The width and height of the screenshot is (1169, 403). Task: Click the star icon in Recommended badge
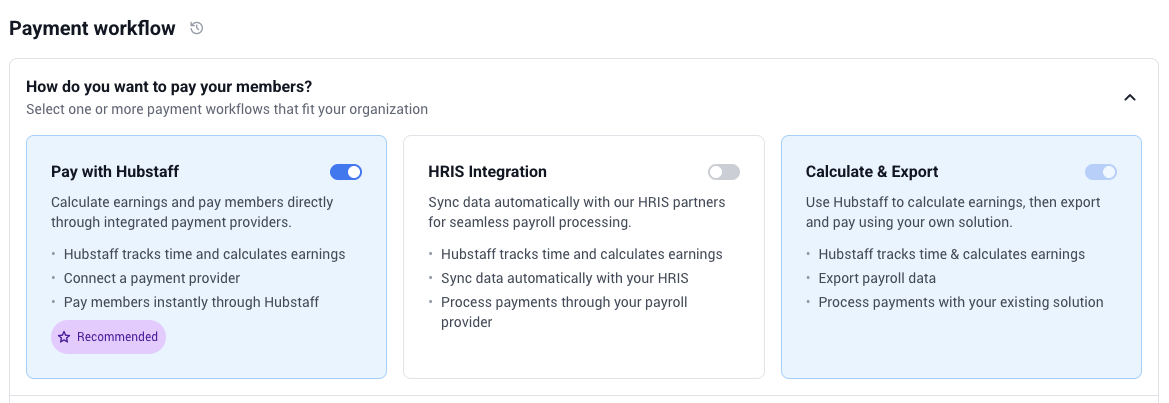click(64, 337)
